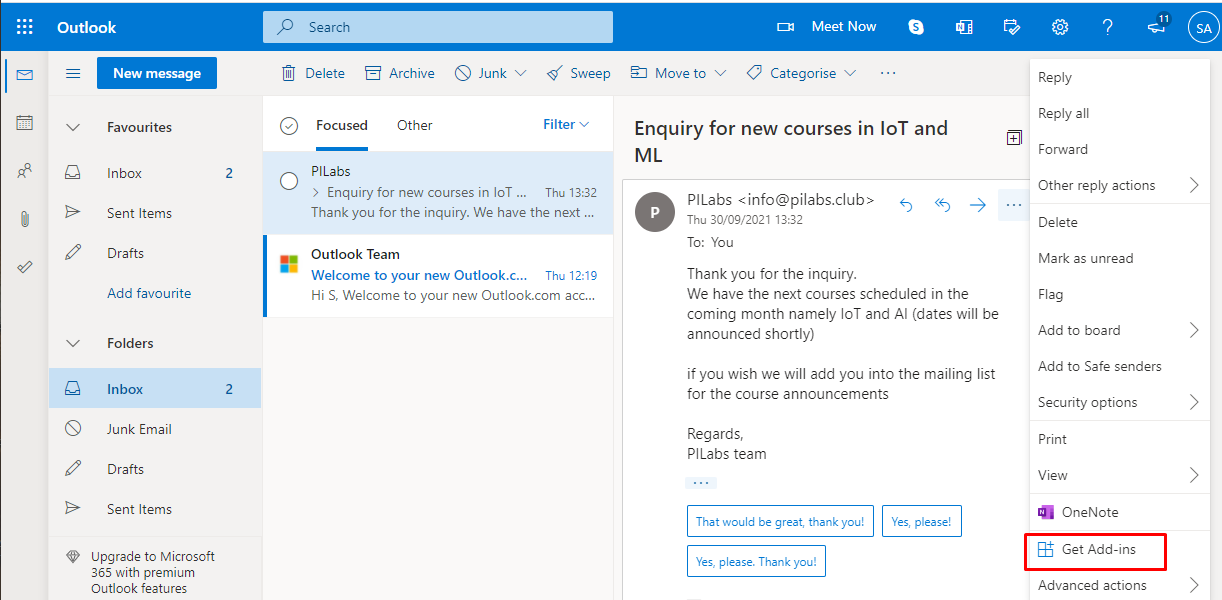1222x600 pixels.
Task: Toggle the hamburger navigation pane button
Action: pyautogui.click(x=73, y=73)
